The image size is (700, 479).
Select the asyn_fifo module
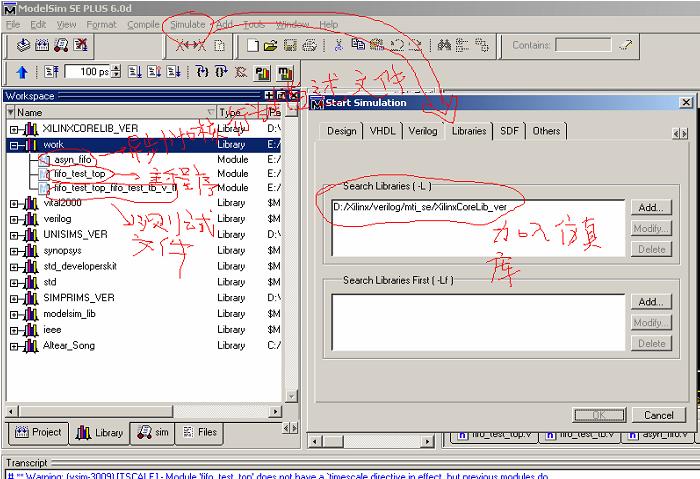(x=73, y=160)
